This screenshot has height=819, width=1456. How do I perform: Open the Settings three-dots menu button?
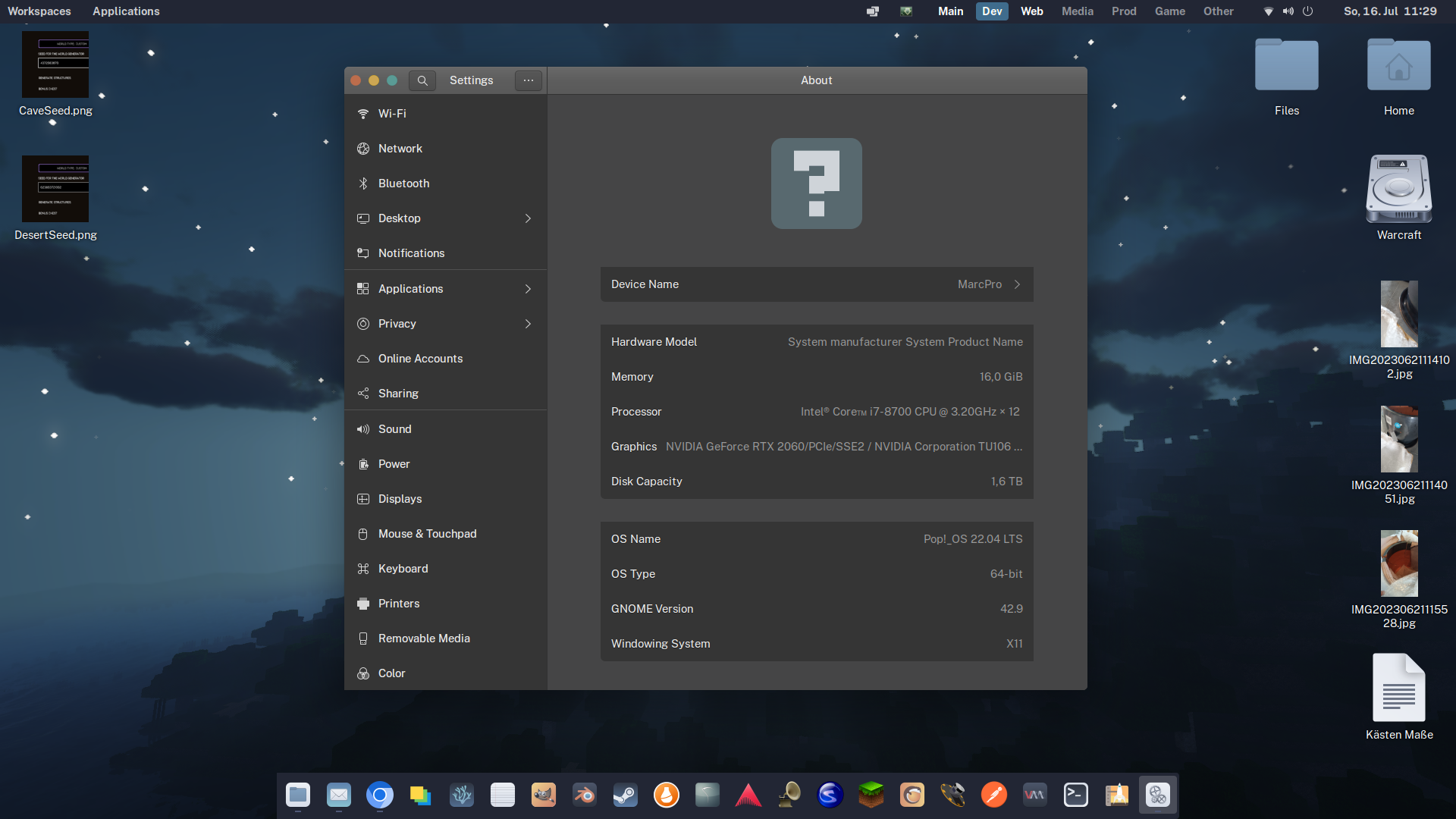(x=529, y=80)
